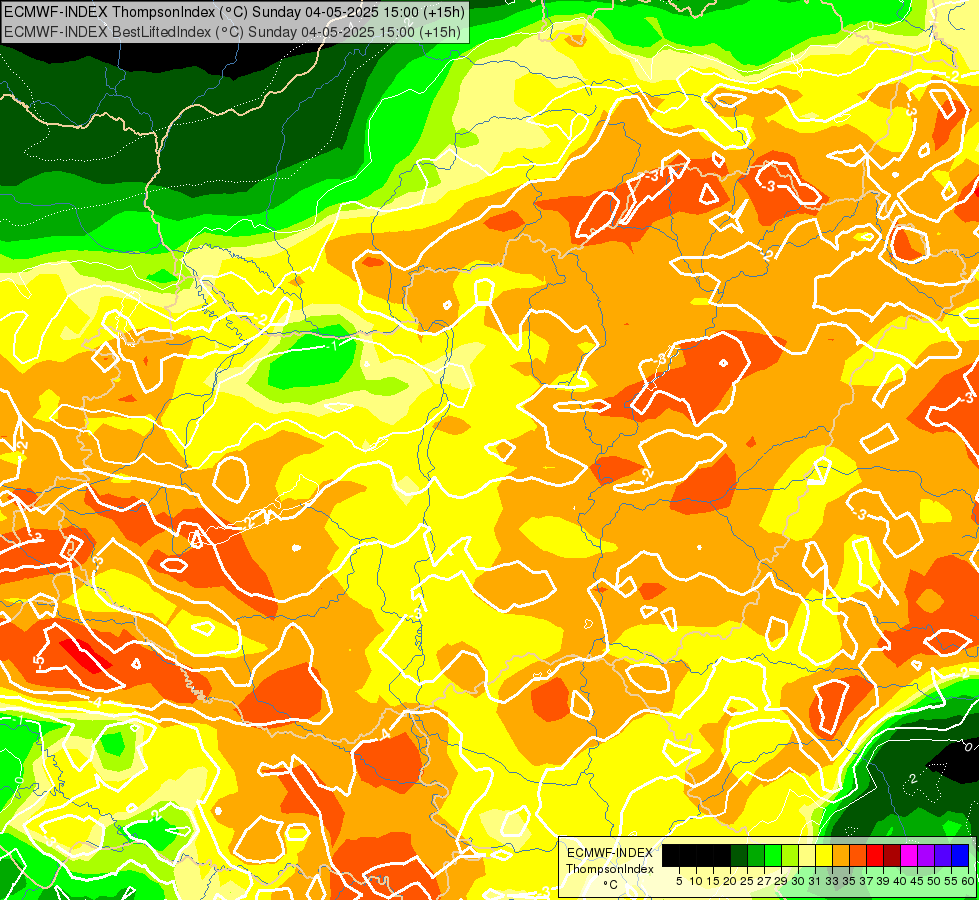979x900 pixels.
Task: Click the legend tick label 33
Action: [832, 881]
